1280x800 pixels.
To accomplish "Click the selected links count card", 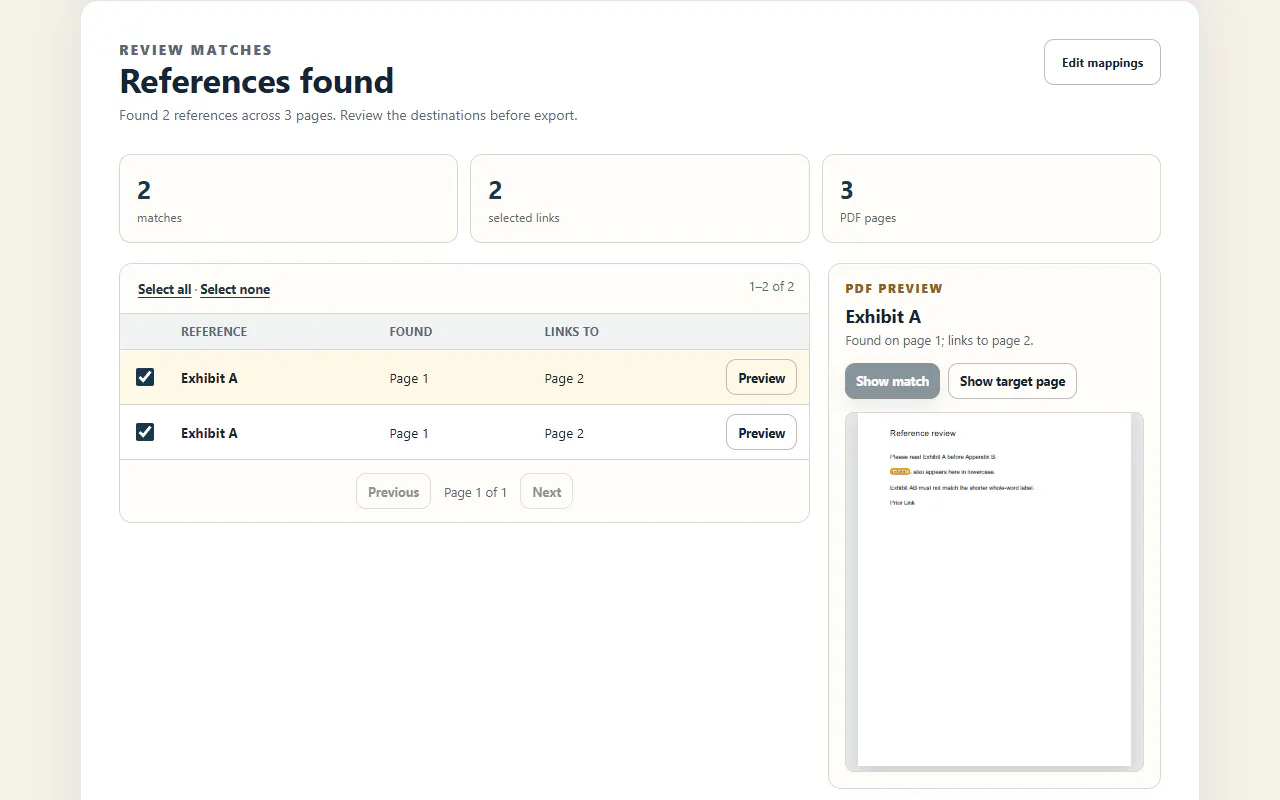I will click(x=639, y=198).
